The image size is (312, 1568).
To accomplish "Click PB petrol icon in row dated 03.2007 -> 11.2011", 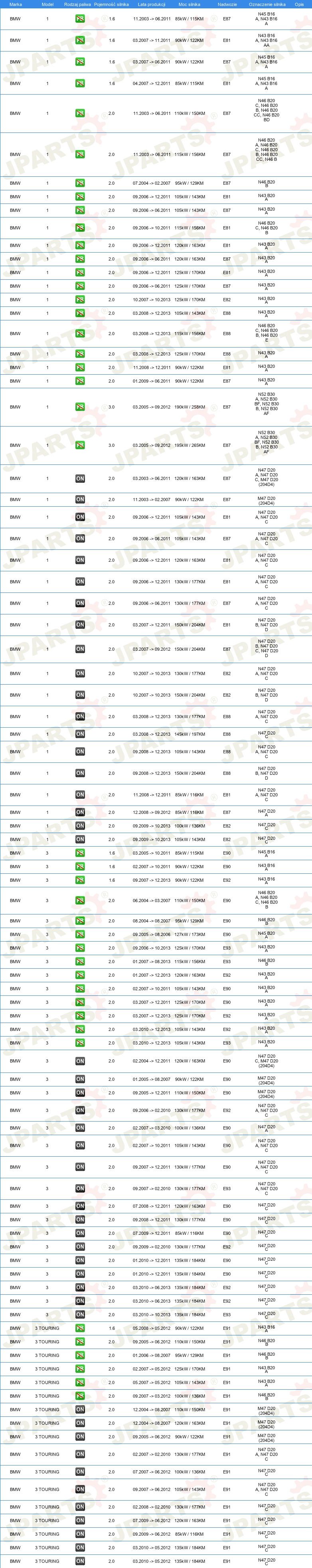I will pyautogui.click(x=80, y=40).
